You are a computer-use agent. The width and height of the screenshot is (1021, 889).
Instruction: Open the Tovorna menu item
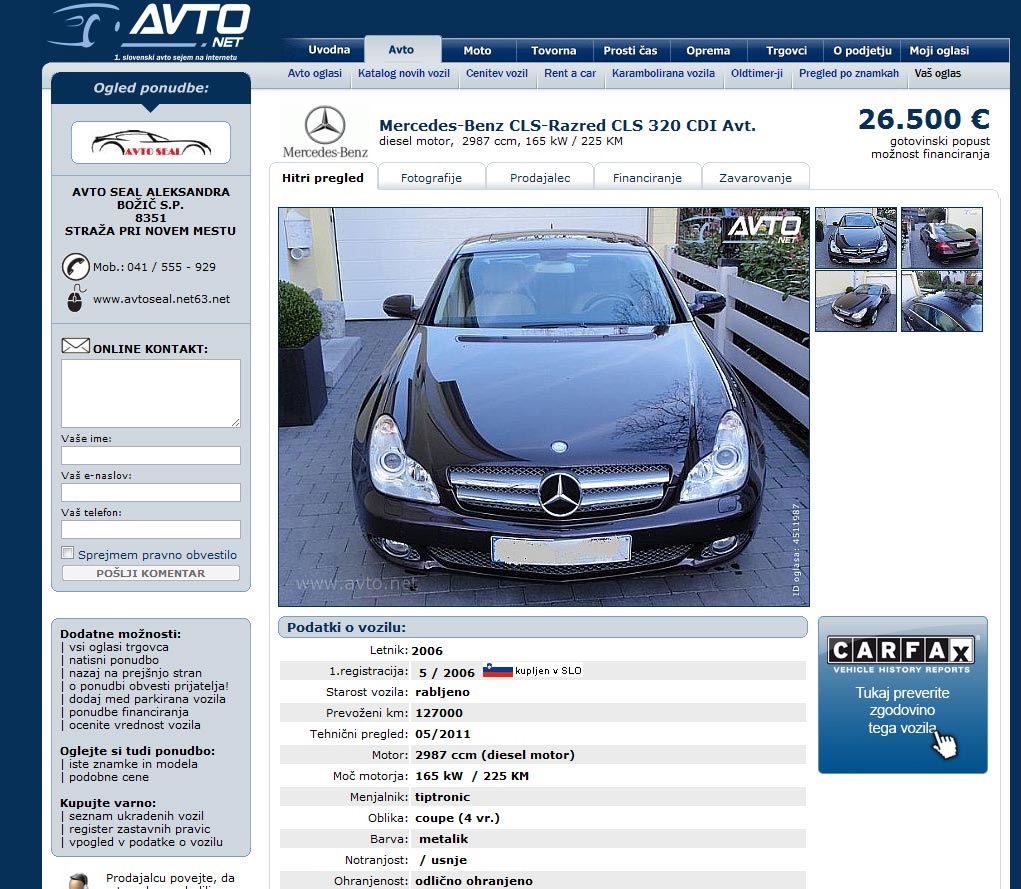coord(553,51)
